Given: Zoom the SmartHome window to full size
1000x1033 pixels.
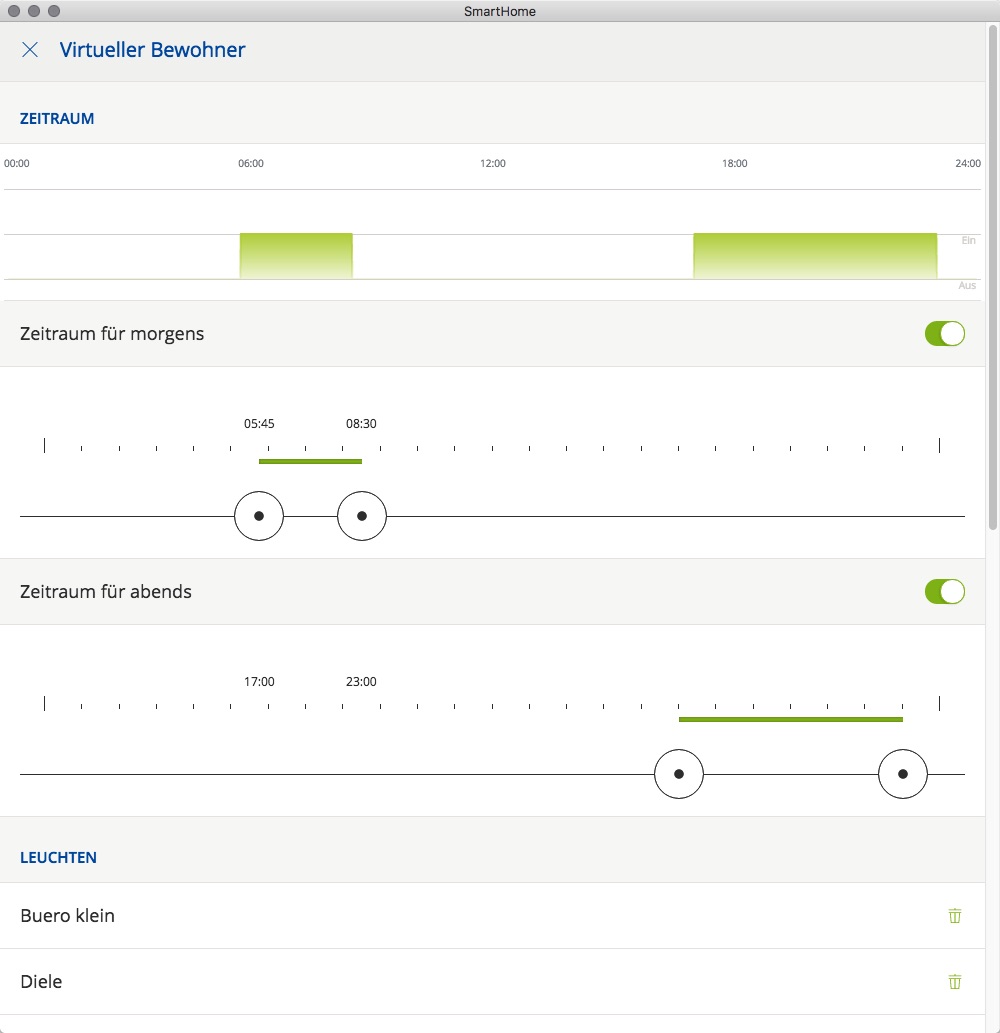Looking at the screenshot, I should (54, 10).
